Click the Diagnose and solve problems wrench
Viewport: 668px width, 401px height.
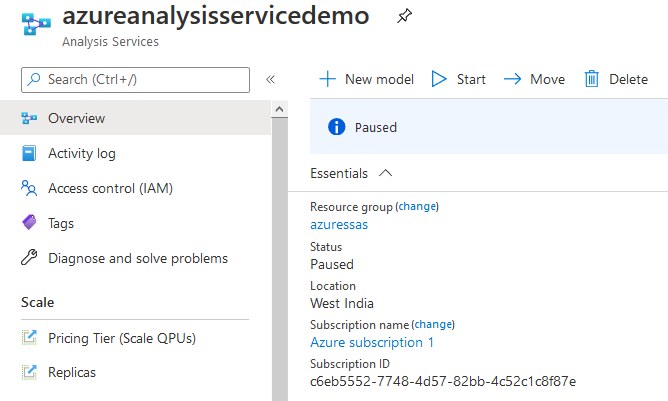click(x=29, y=258)
